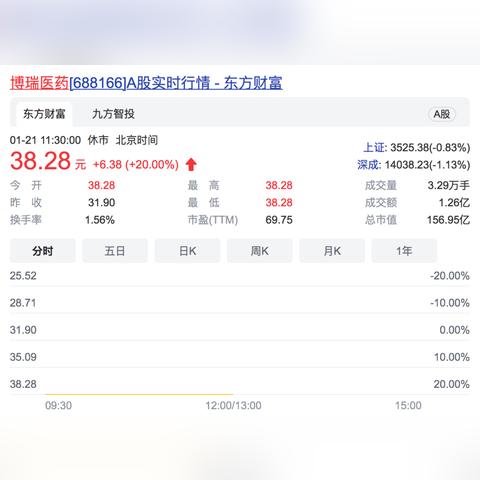Click the 总市值 value 156.95亿
The image size is (480, 480).
[x=448, y=220]
